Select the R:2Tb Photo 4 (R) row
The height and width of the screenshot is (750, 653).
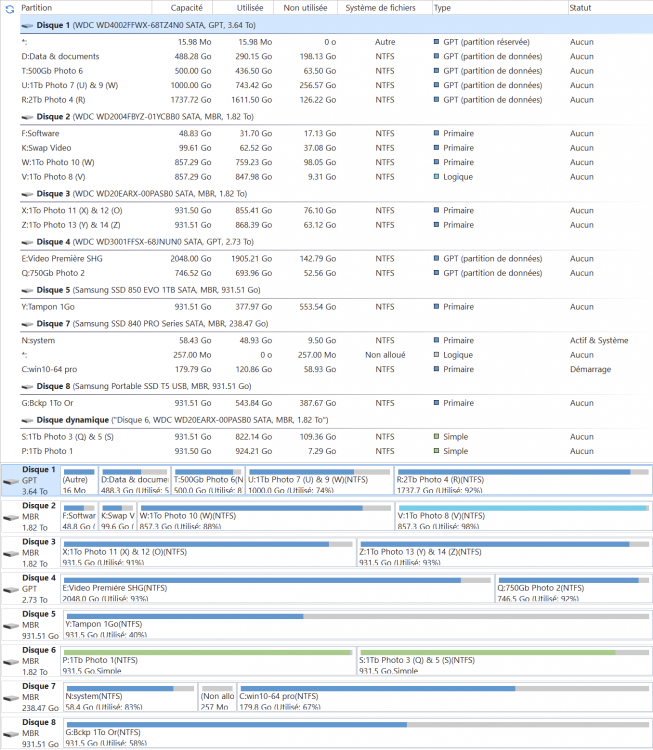point(336,99)
